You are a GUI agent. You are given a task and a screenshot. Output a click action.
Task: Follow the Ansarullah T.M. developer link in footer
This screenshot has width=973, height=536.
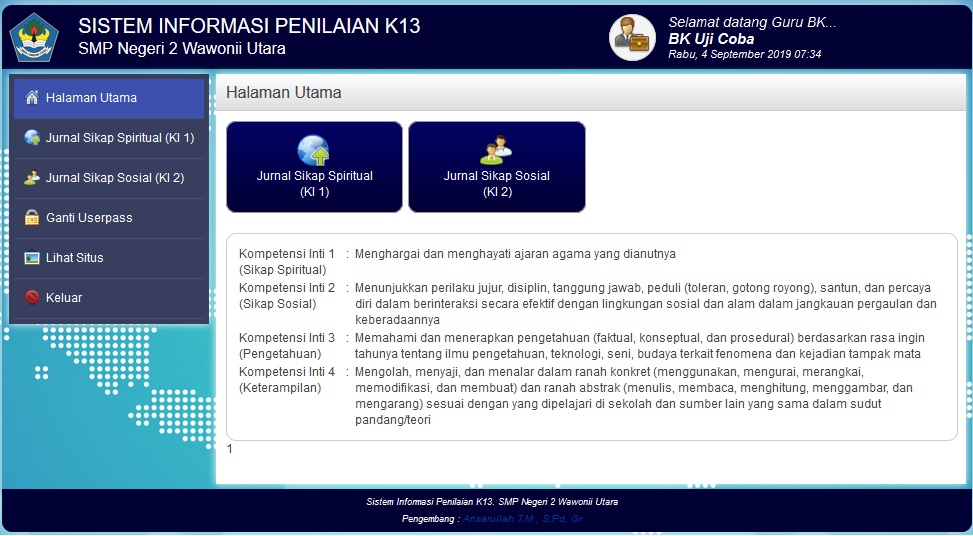pos(522,520)
